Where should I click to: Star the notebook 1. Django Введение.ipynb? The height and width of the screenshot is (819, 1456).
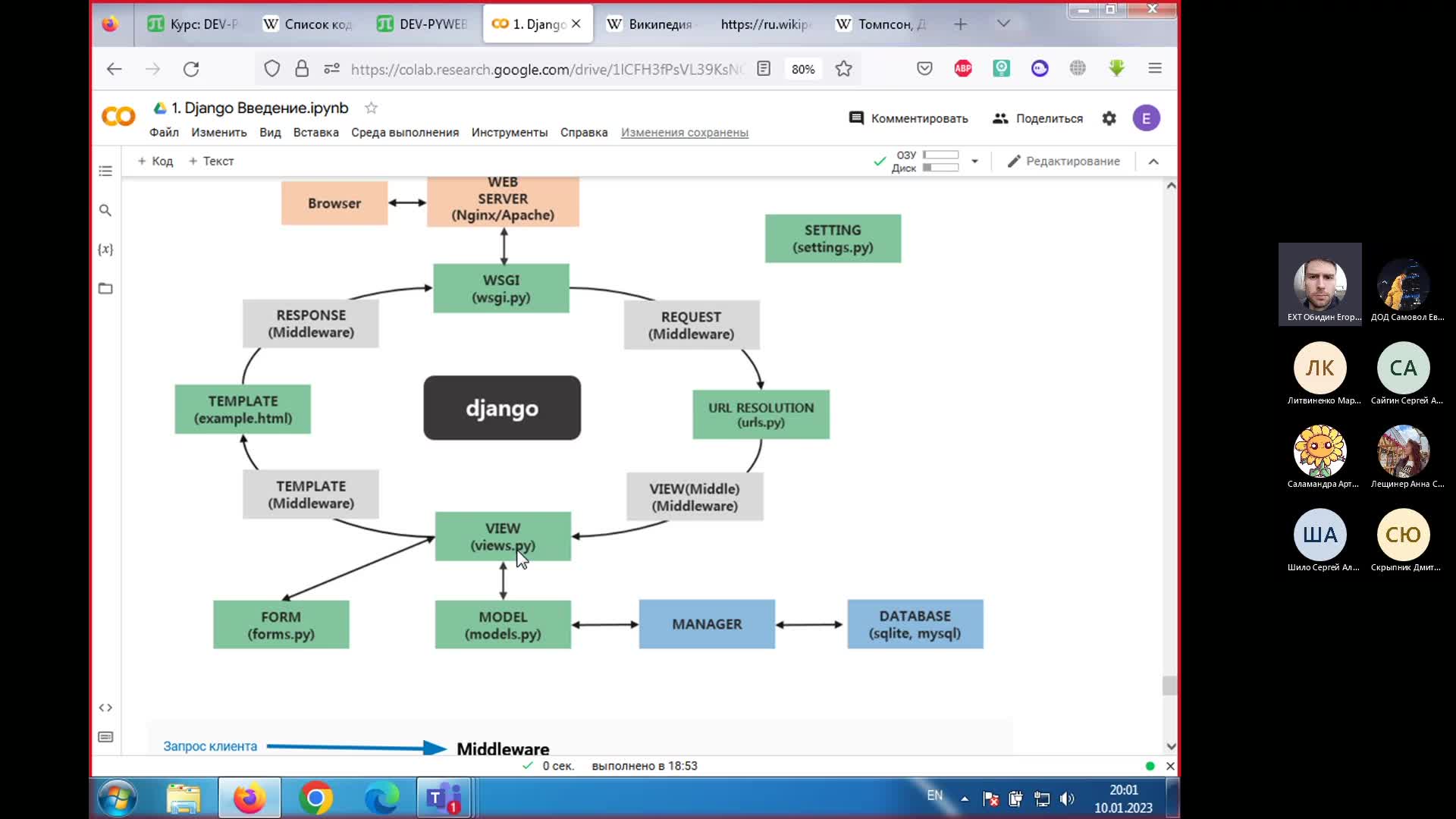click(371, 108)
